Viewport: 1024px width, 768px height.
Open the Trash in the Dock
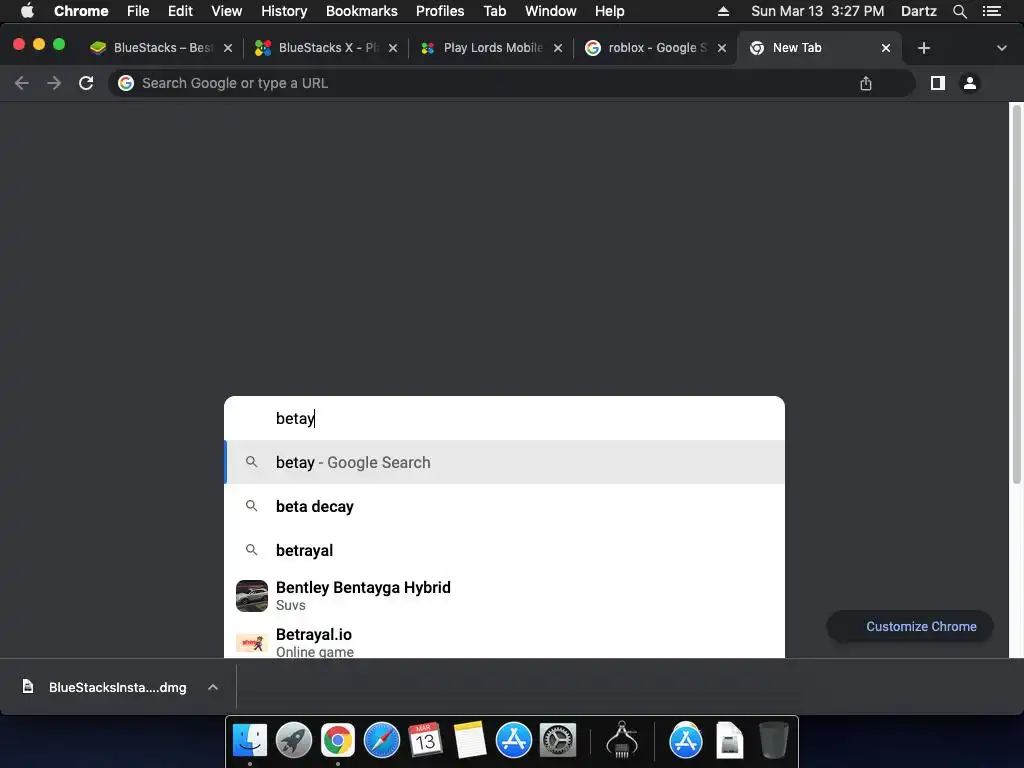click(773, 741)
